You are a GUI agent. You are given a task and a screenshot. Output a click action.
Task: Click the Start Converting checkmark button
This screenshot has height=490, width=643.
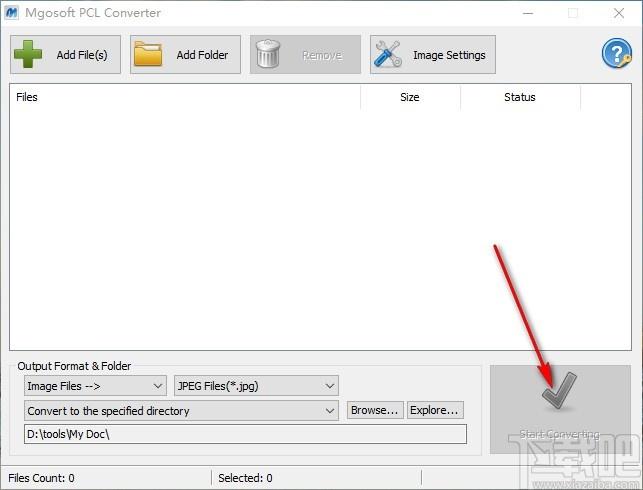tap(560, 409)
